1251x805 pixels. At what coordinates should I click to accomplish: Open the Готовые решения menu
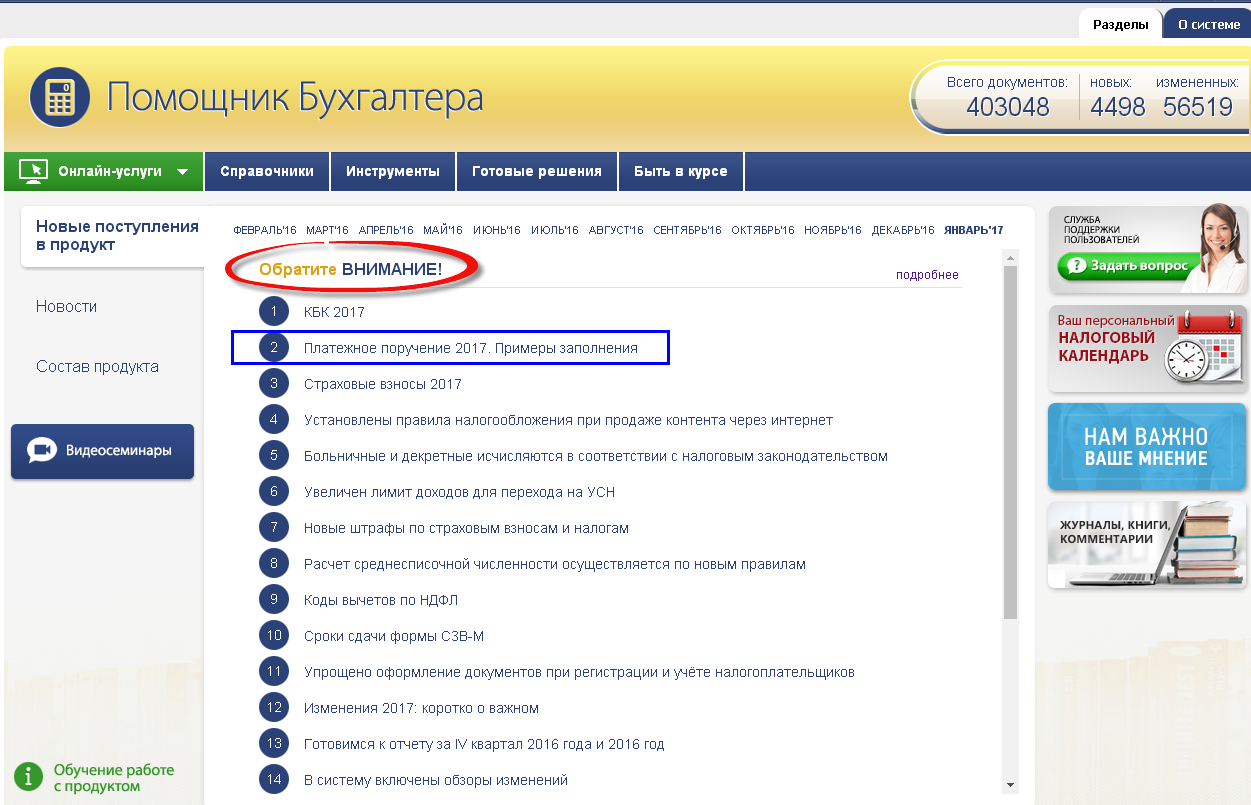(x=537, y=171)
